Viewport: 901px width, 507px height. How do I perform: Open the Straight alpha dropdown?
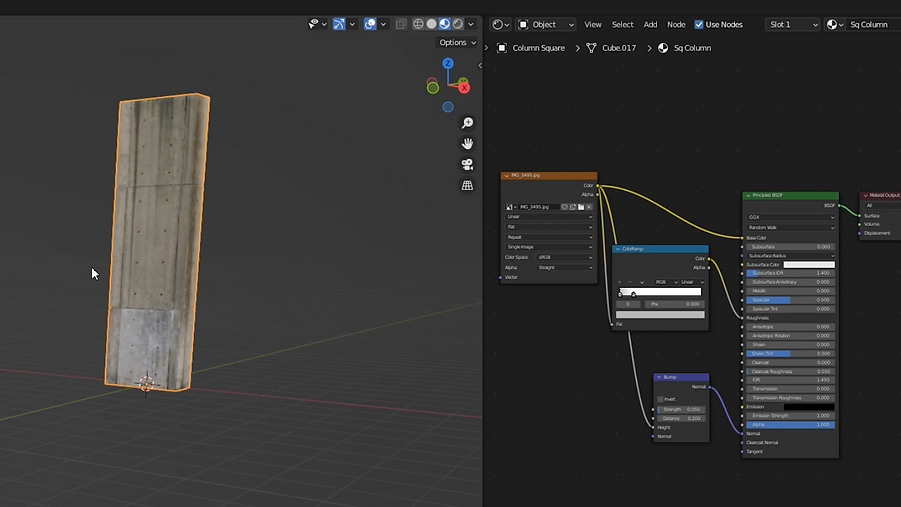[564, 268]
